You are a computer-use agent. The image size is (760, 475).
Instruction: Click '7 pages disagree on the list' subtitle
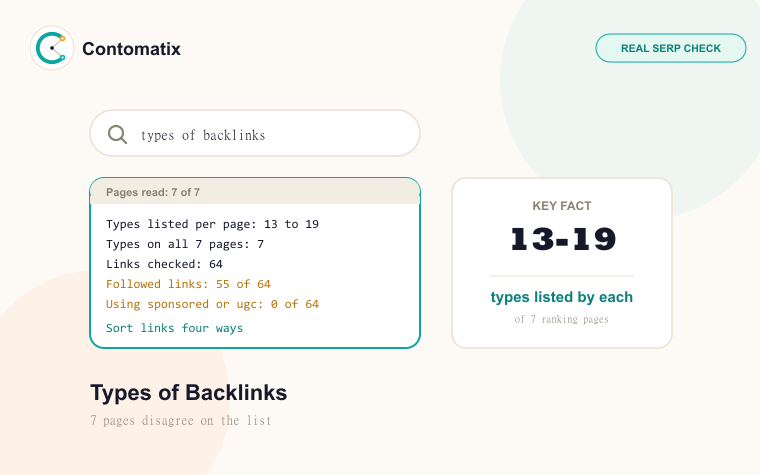(181, 420)
